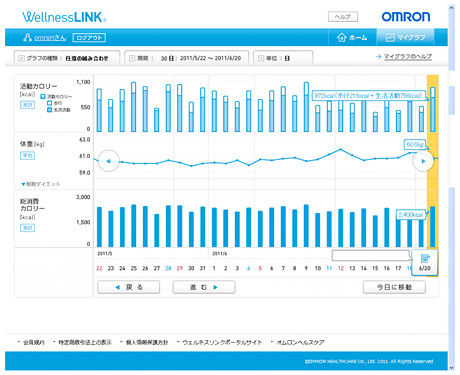
Task: Expand the 朝晩ダイエット dropdown under weight
Action: point(41,184)
